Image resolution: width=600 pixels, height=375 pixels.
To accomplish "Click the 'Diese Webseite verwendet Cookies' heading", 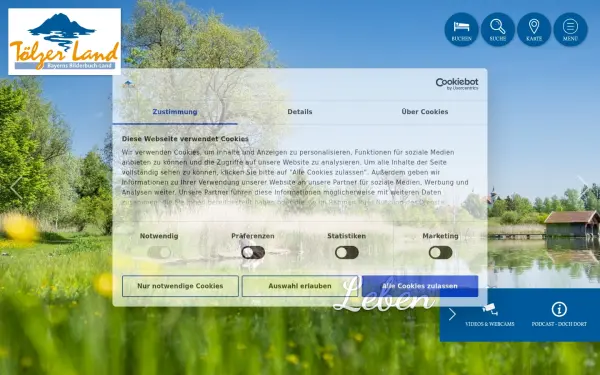I will pyautogui.click(x=185, y=139).
